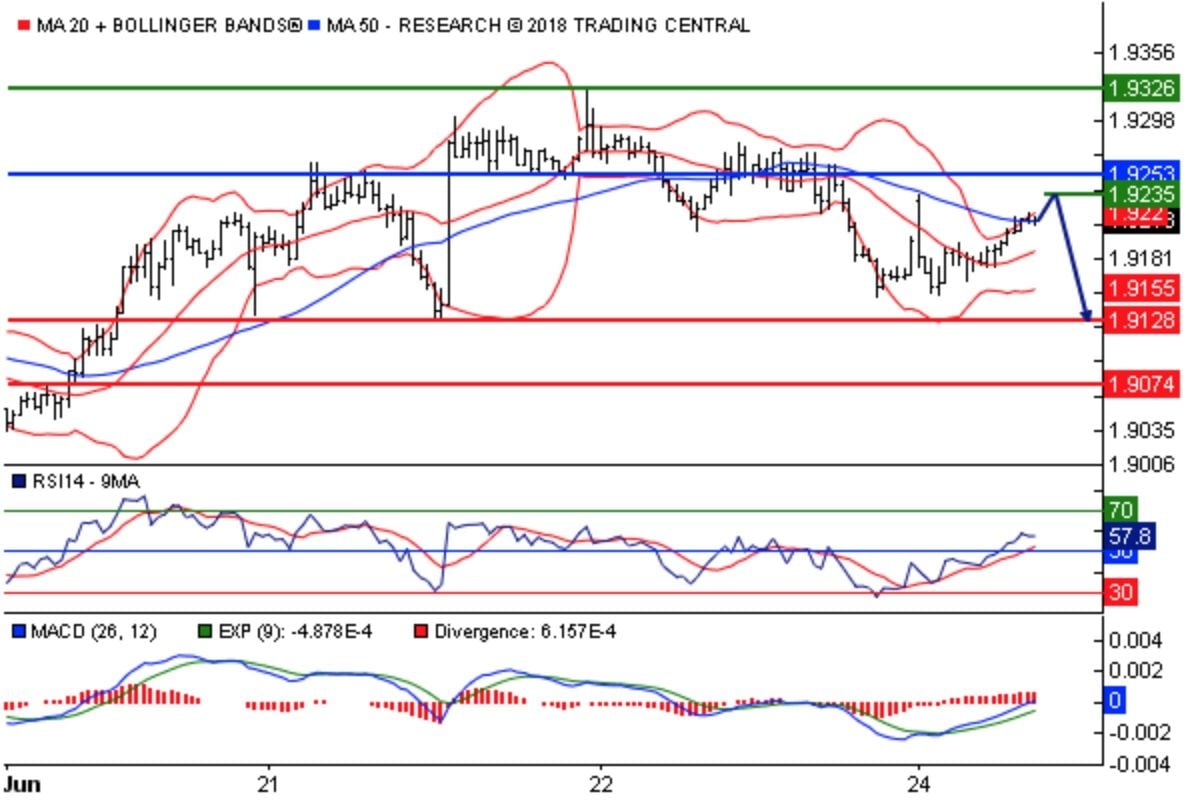The width and height of the screenshot is (1186, 802).
Task: Click the 22 date marker on time axis
Action: pyautogui.click(x=599, y=782)
